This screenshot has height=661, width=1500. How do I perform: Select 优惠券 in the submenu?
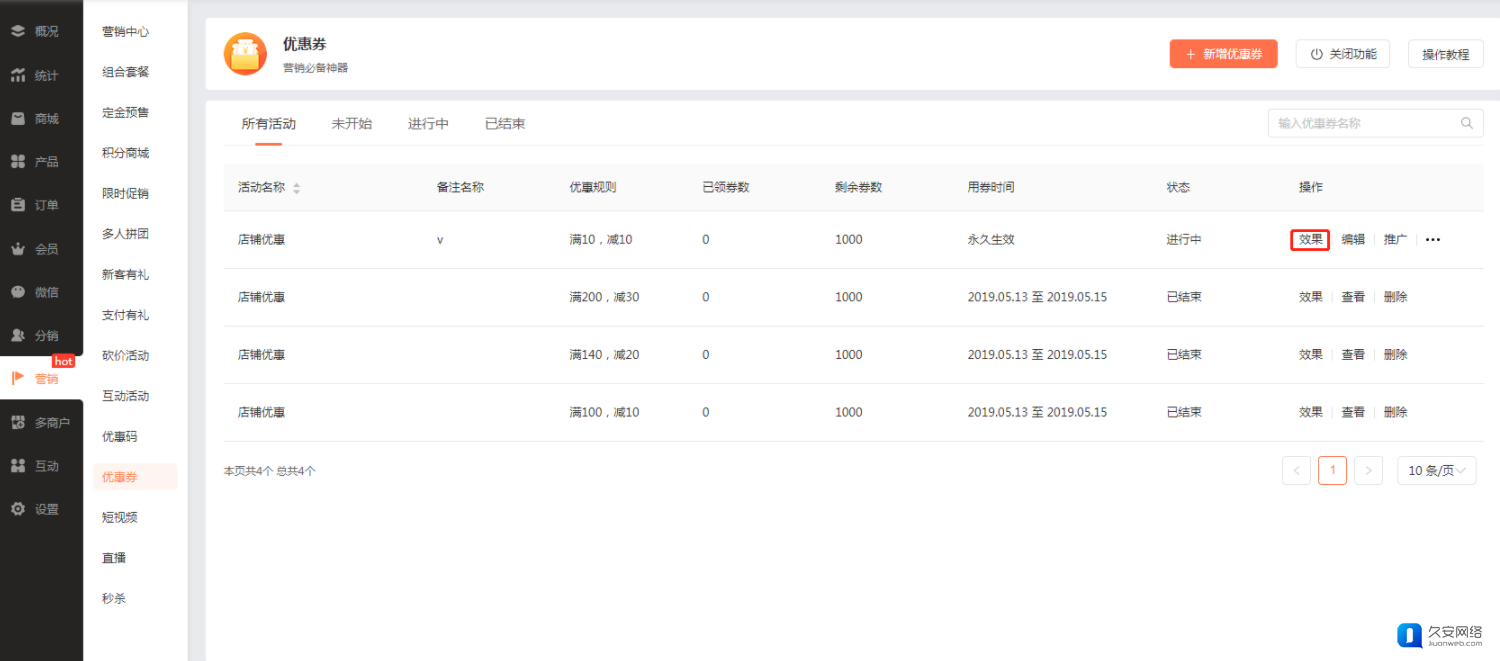[x=135, y=477]
